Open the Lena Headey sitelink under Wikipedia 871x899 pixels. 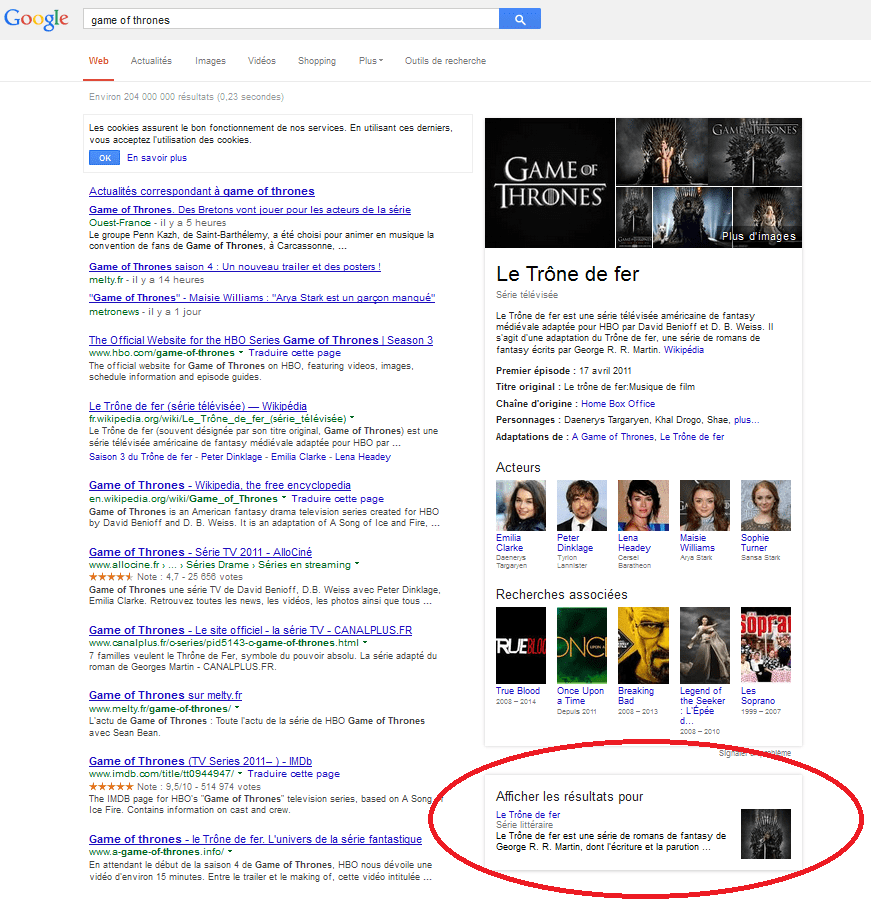363,457
